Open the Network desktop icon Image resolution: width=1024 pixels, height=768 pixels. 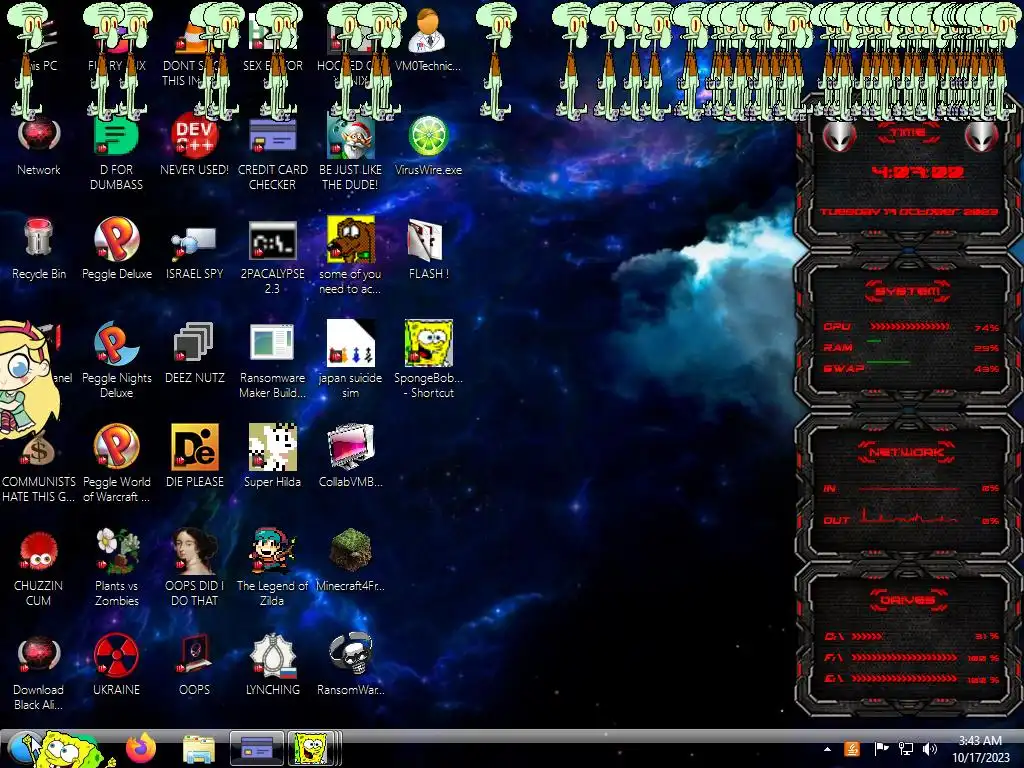[x=39, y=147]
